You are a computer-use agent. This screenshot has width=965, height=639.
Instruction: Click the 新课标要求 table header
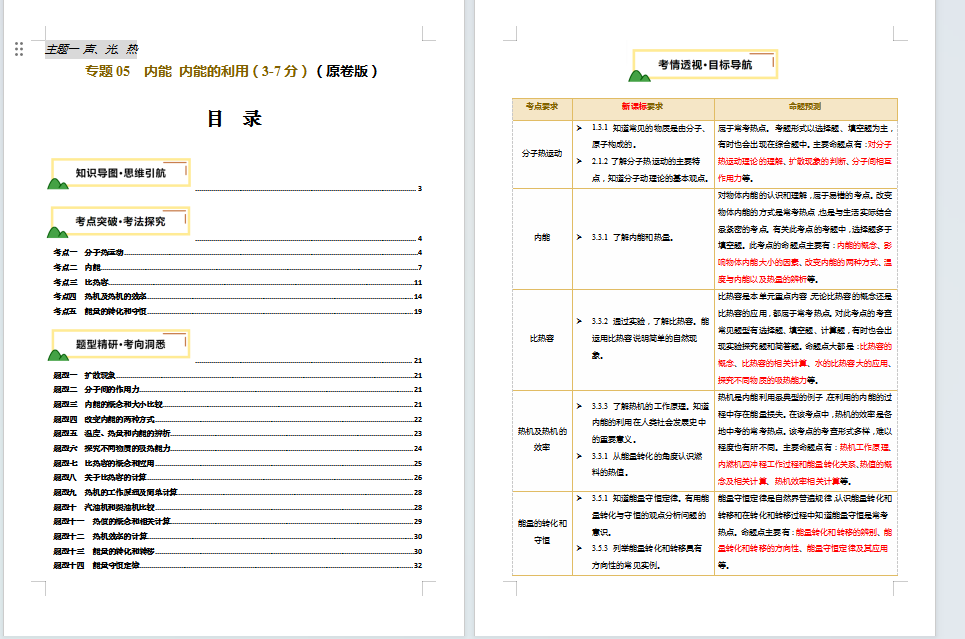tap(643, 107)
